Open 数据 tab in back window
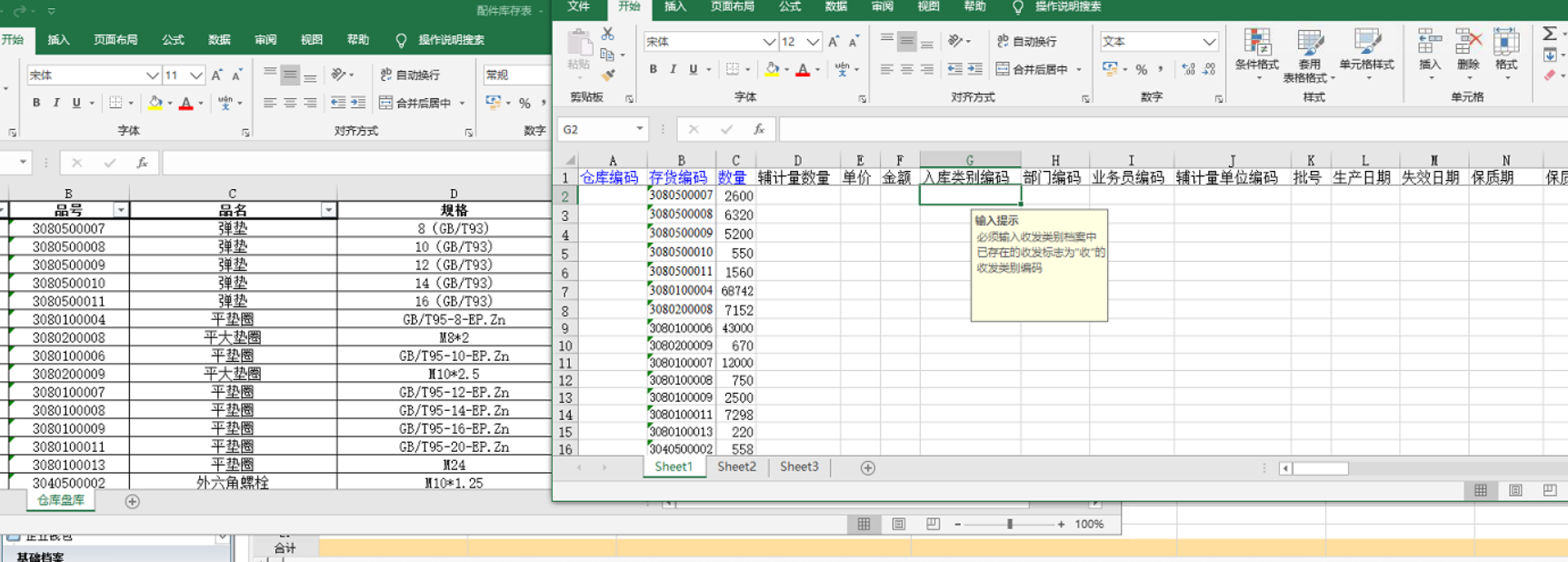This screenshot has width=1568, height=562. (x=219, y=40)
